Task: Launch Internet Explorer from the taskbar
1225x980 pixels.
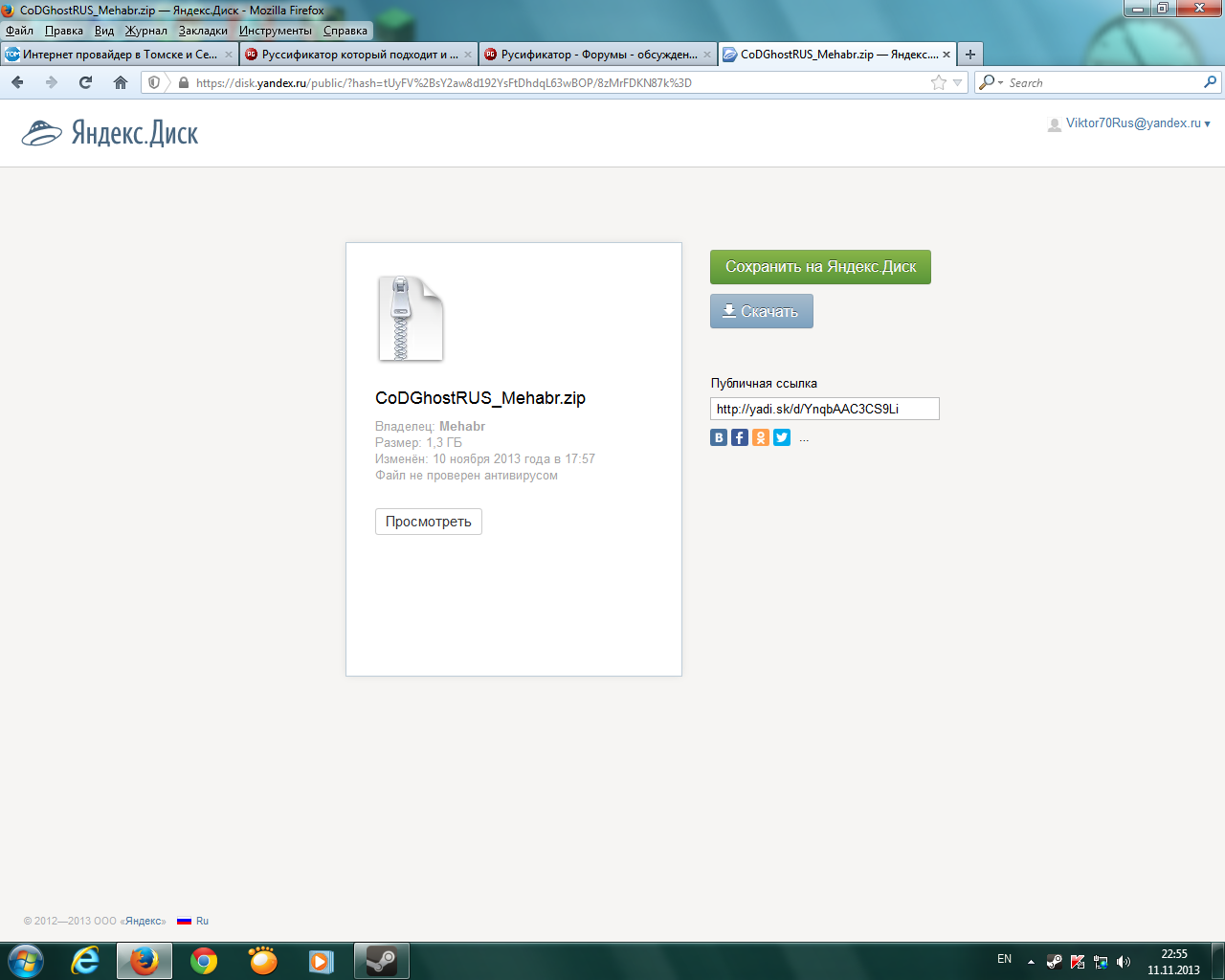Action: tap(85, 960)
